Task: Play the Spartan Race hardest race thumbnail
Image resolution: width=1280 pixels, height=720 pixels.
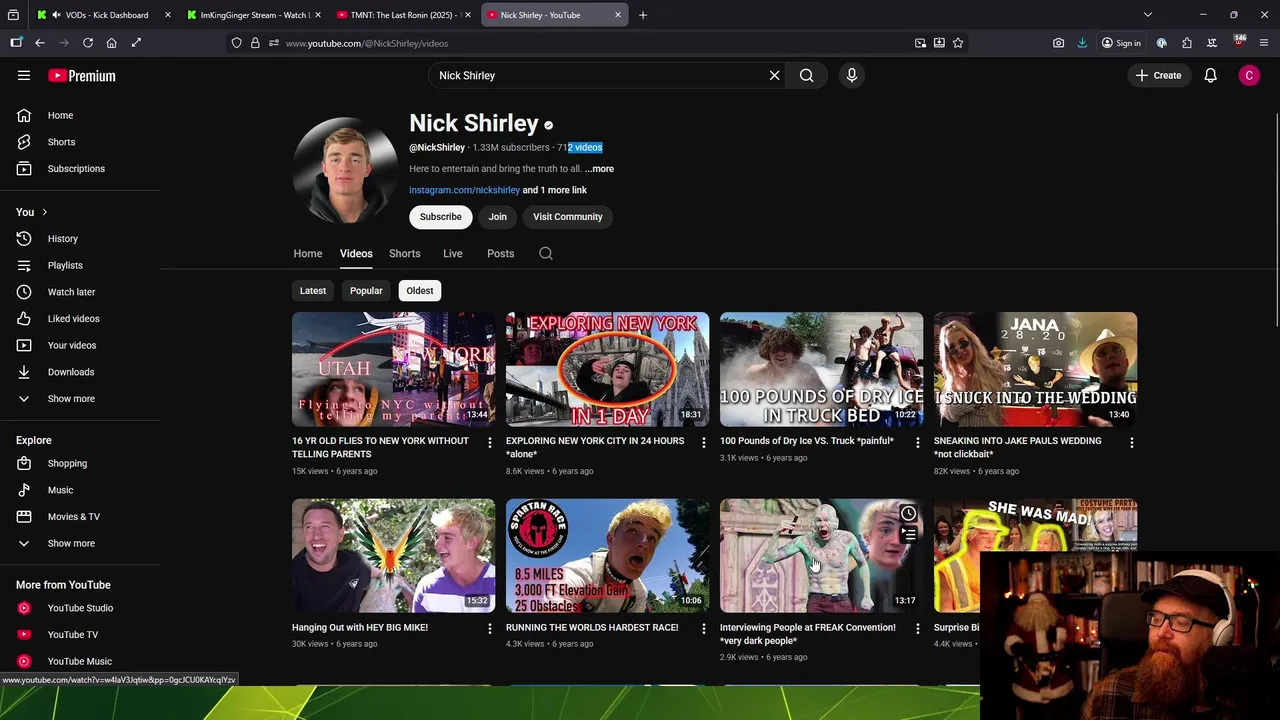Action: [x=607, y=555]
